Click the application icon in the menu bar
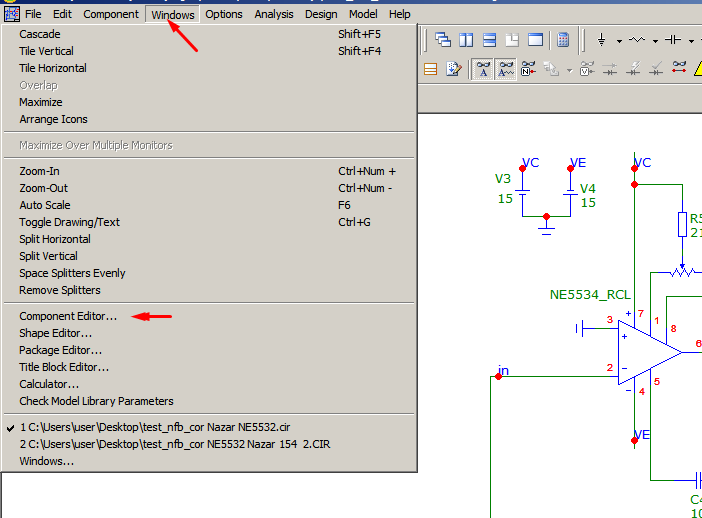The width and height of the screenshot is (702, 518). point(12,14)
